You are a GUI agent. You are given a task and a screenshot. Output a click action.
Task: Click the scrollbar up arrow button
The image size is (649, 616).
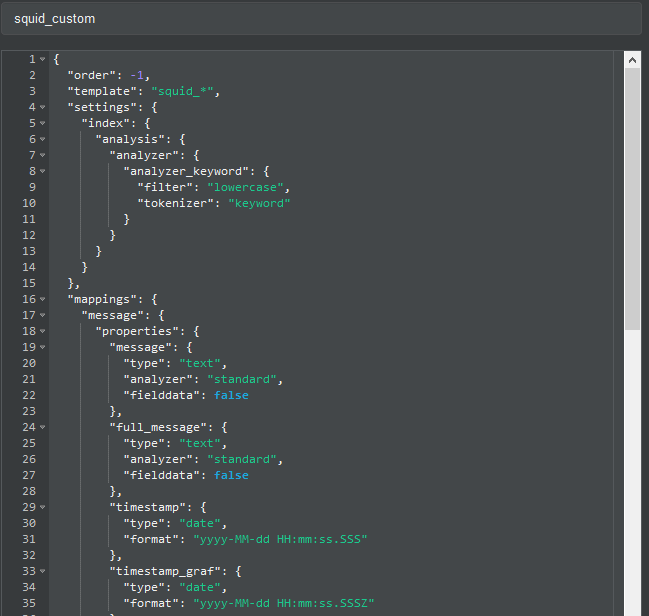coord(632,60)
